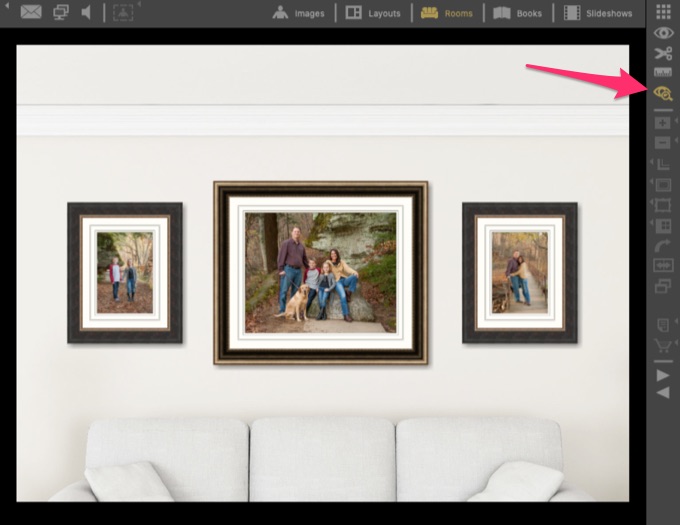Open the Layouts tab

[x=373, y=13]
